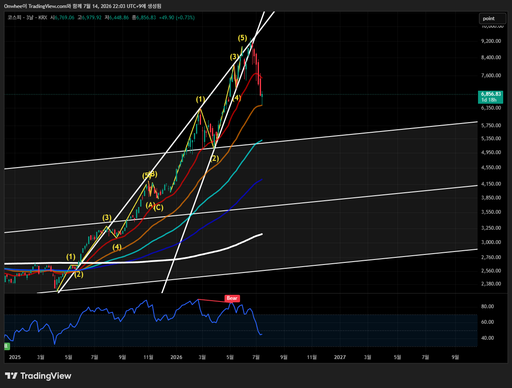This screenshot has width=512, height=388.
Task: Click the 2026 label on time axis
Action: pos(176,357)
